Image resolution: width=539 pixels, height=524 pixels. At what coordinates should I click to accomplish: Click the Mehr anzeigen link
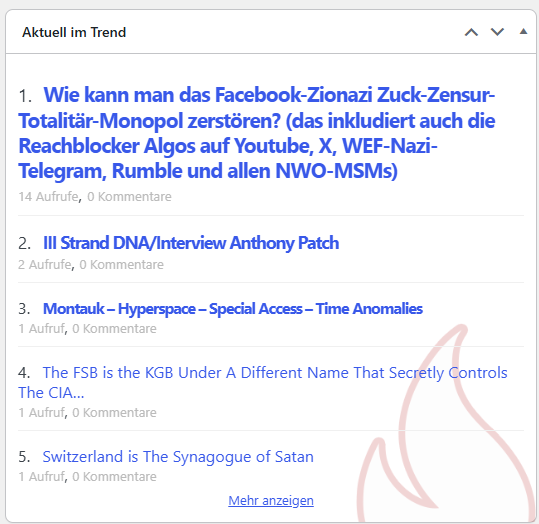271,501
